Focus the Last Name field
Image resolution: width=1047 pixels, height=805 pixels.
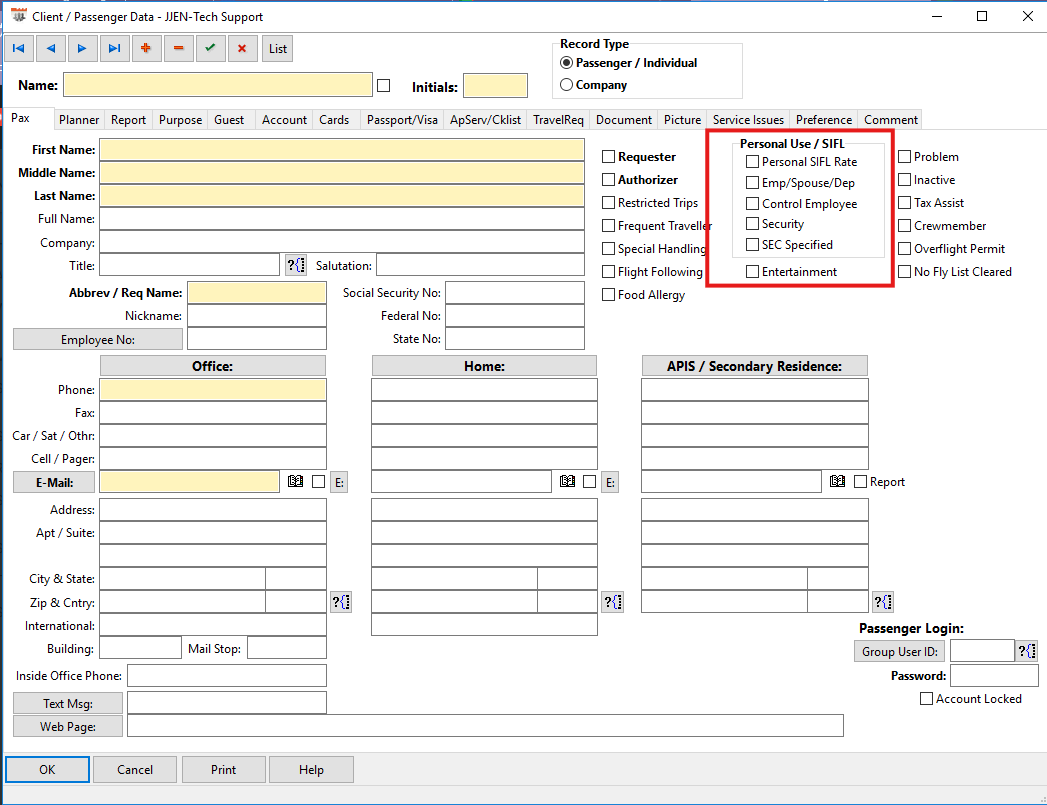point(342,196)
